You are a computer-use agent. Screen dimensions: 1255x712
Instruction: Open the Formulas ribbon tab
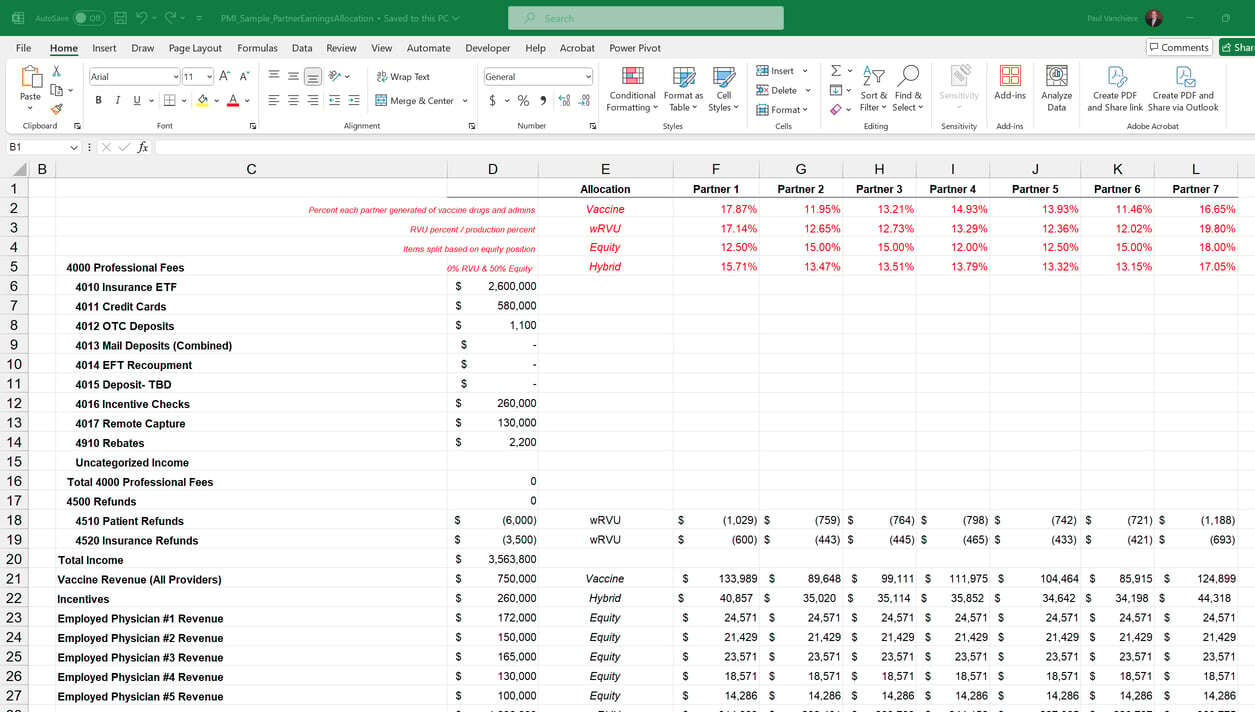[257, 47]
